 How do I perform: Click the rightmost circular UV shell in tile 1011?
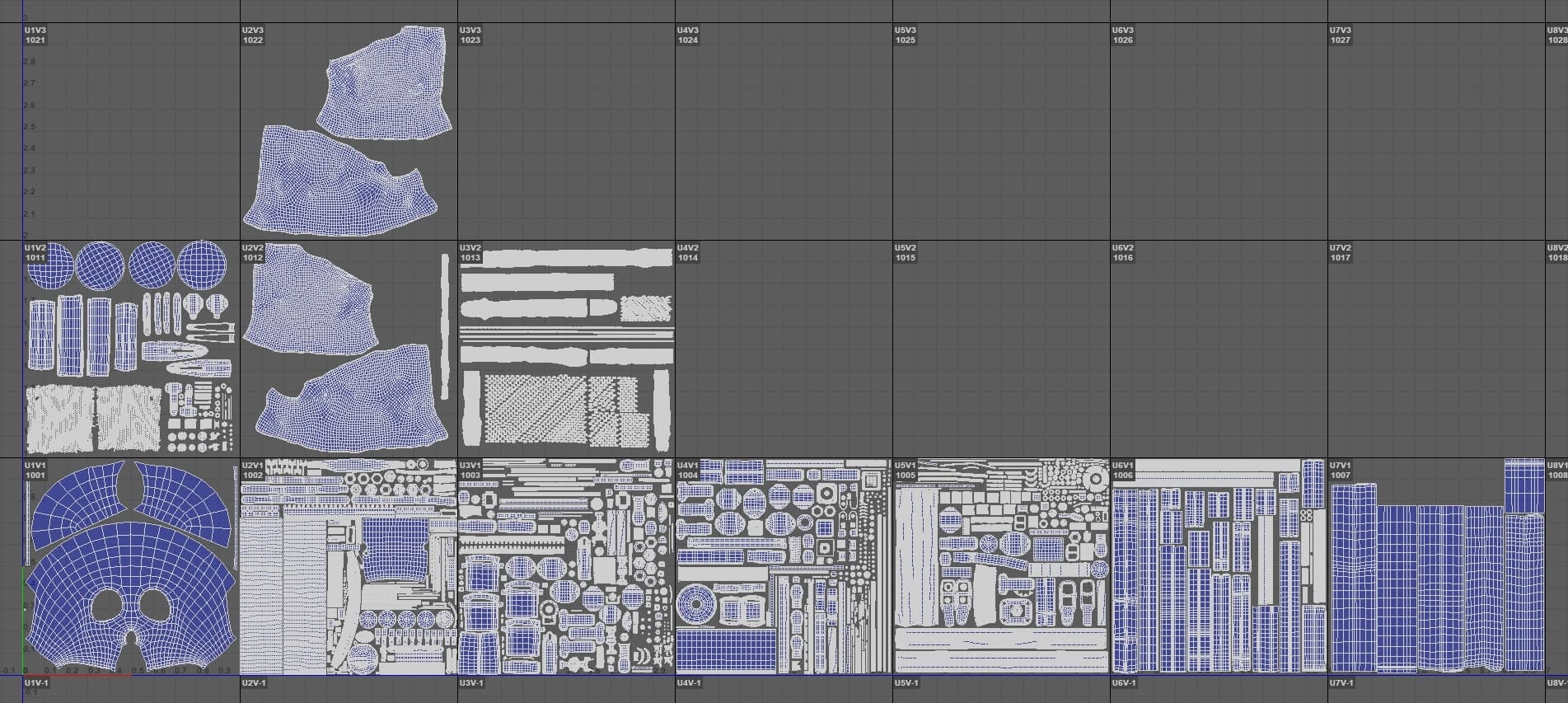pyautogui.click(x=202, y=264)
